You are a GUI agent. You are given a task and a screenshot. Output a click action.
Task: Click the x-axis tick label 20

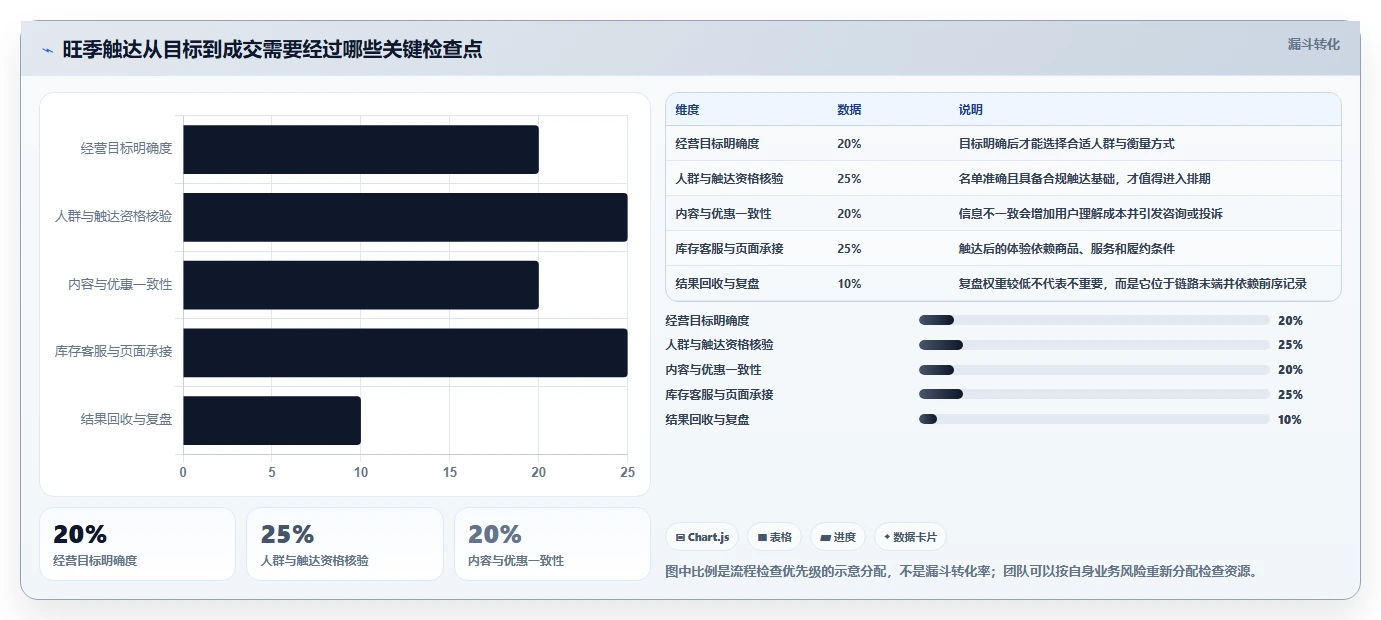click(x=539, y=472)
